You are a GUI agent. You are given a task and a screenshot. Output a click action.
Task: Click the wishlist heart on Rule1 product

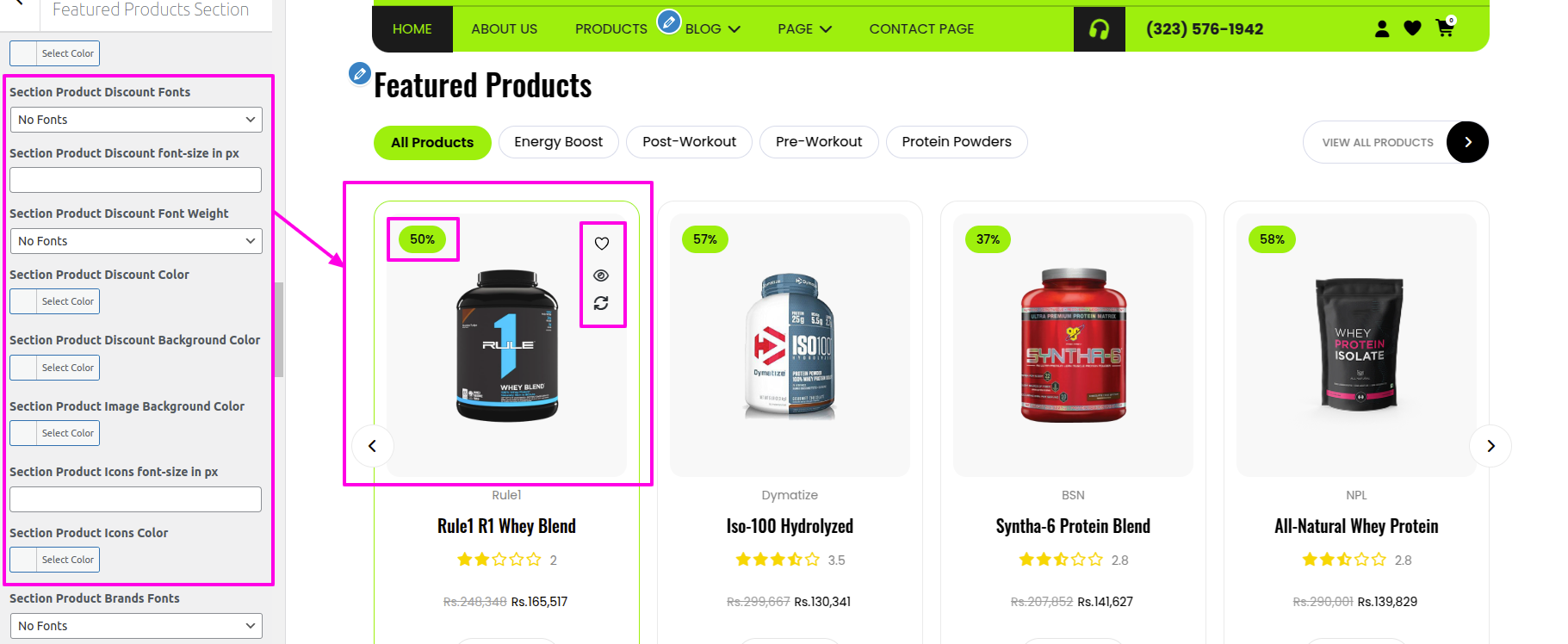(602, 244)
